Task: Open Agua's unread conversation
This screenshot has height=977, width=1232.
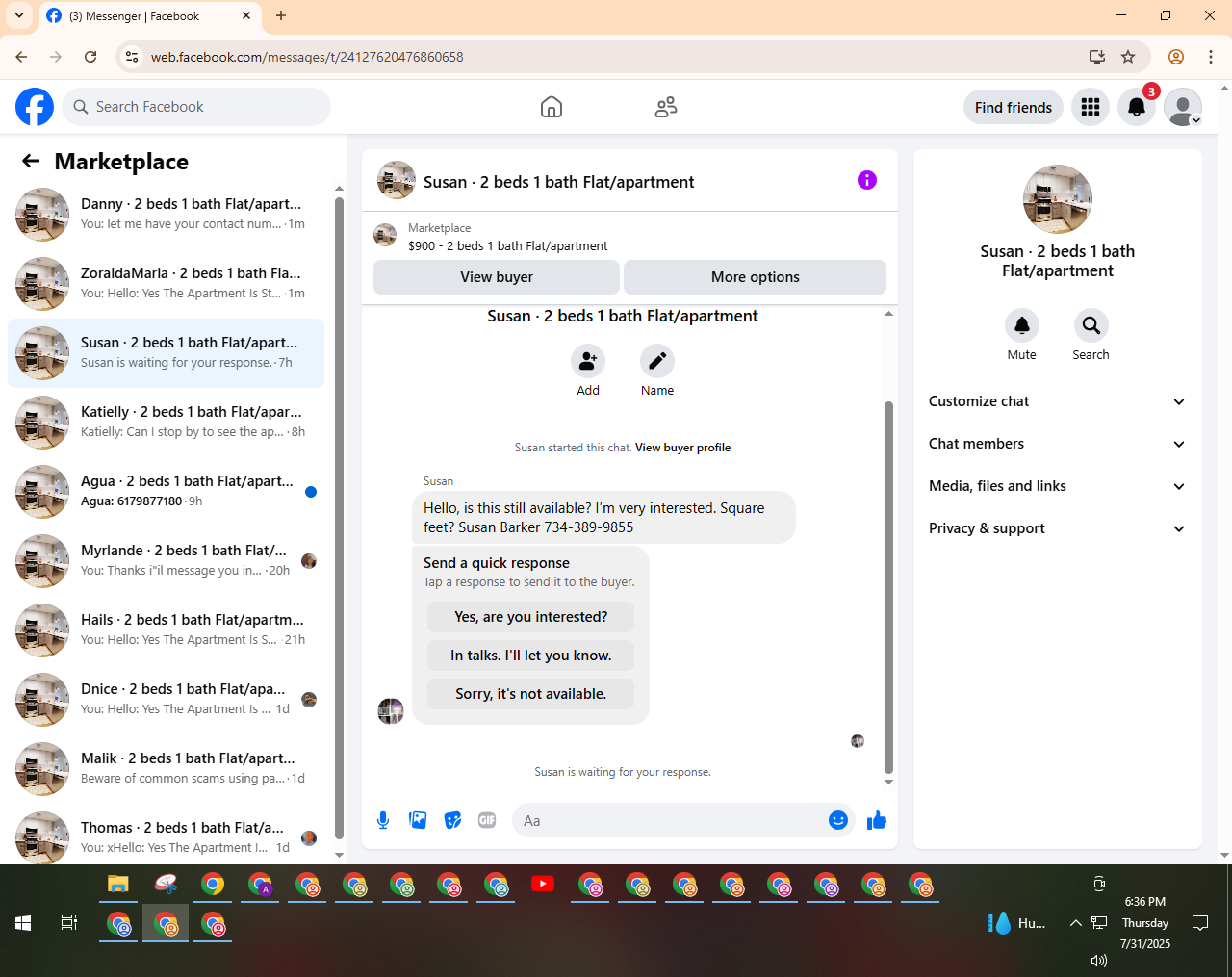Action: tap(166, 492)
